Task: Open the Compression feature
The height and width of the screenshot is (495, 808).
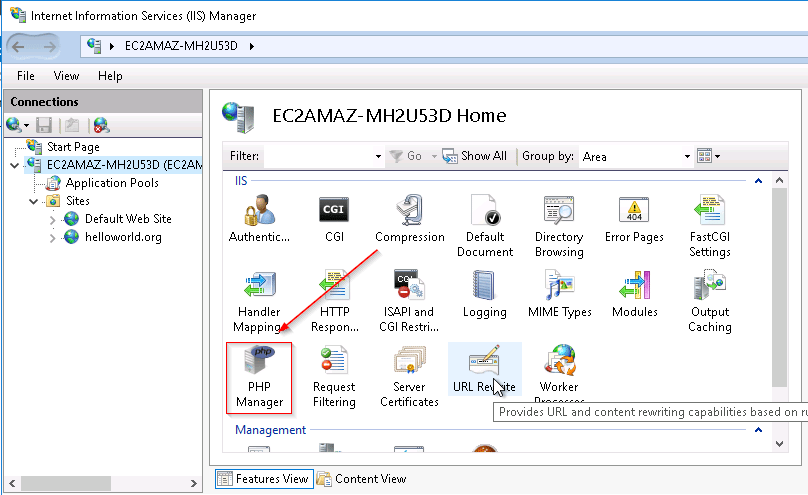Action: point(410,218)
